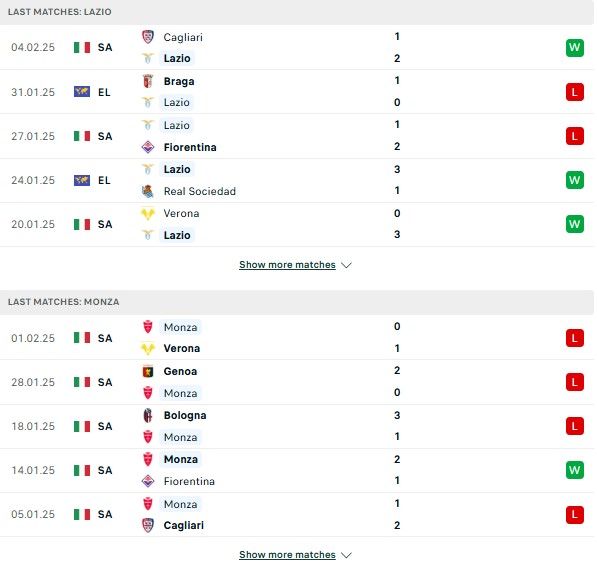Expand Show more matches under Monza

pyautogui.click(x=287, y=554)
